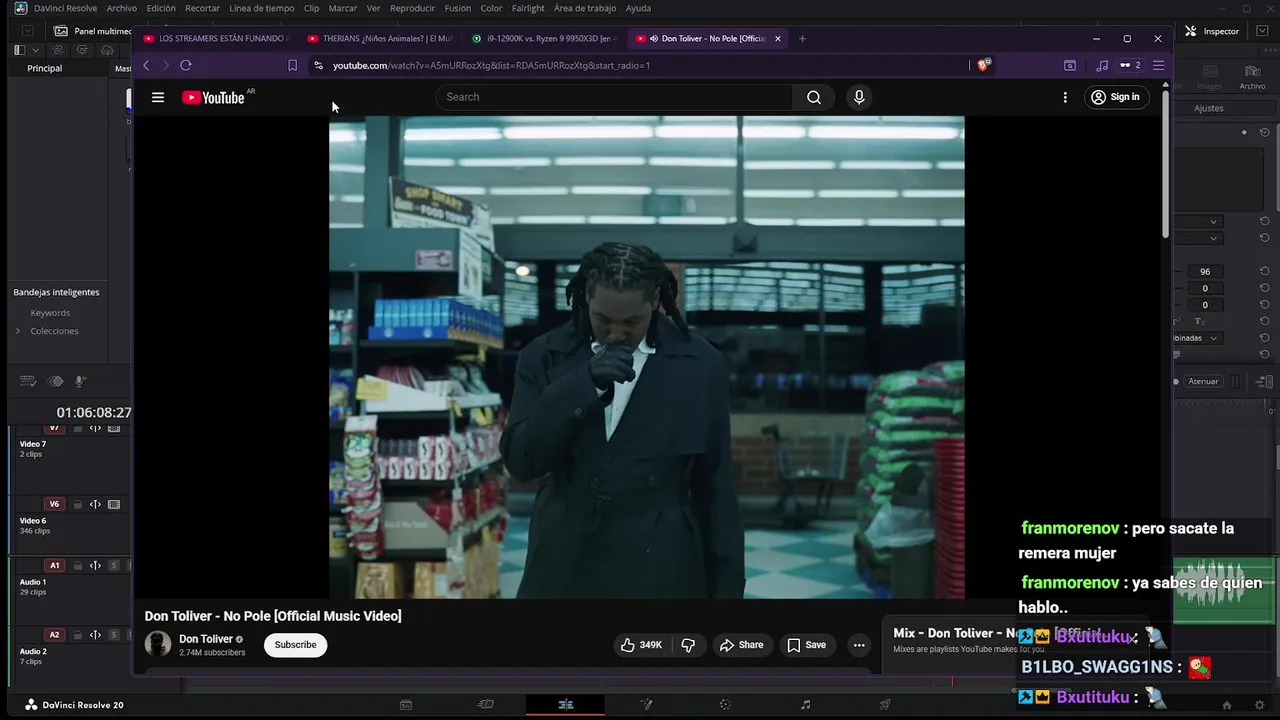
Task: Open a new browser tab
Action: pos(802,39)
